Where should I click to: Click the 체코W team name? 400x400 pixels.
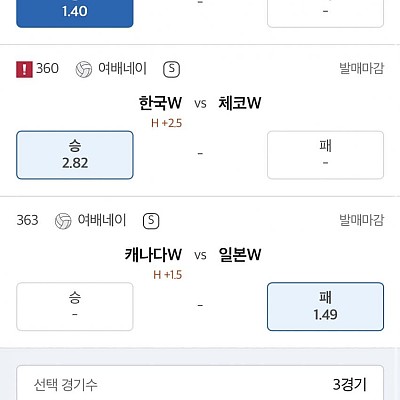click(240, 103)
